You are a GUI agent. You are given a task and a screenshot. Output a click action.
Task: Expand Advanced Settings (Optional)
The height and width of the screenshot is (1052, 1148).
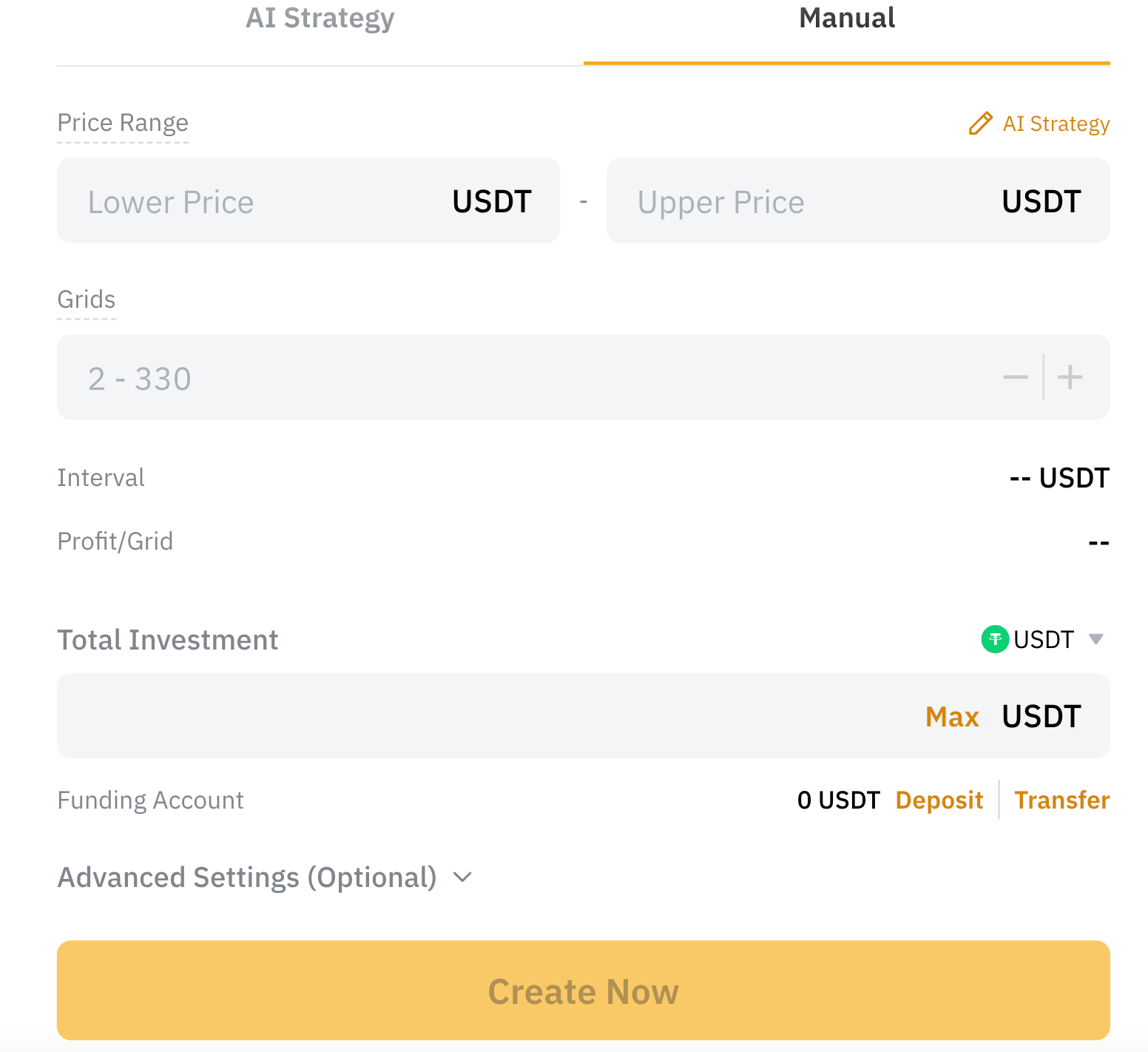[x=265, y=877]
